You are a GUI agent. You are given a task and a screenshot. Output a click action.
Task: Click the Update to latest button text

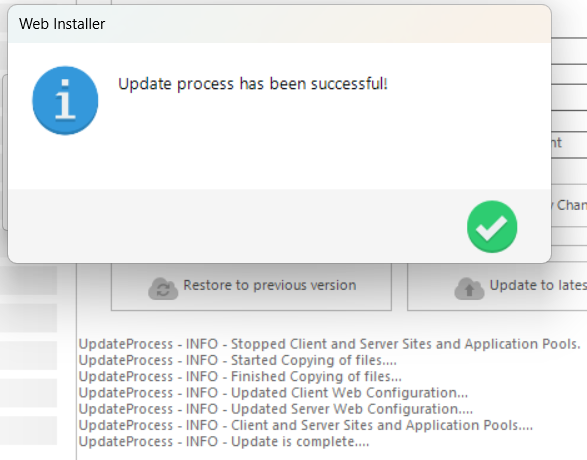tap(538, 285)
